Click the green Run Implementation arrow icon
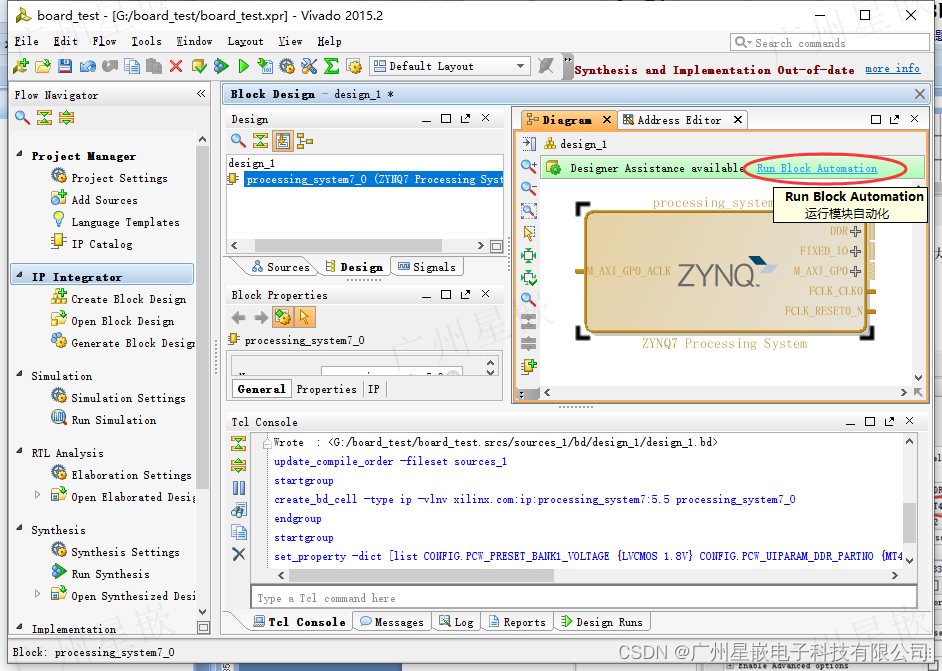Screen dimensions: 942x671 tap(243, 66)
